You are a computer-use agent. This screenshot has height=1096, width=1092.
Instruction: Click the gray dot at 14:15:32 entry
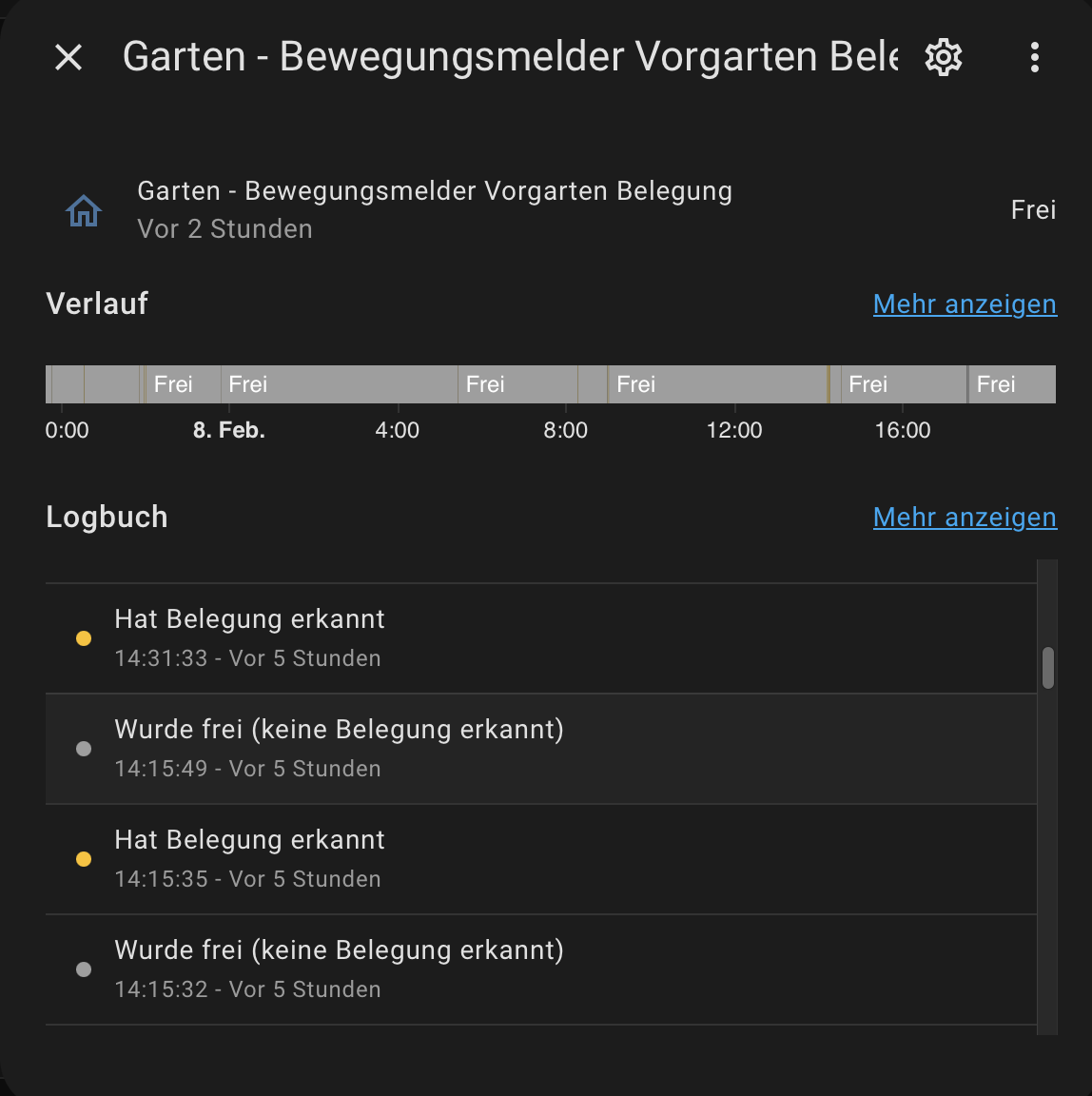[84, 969]
